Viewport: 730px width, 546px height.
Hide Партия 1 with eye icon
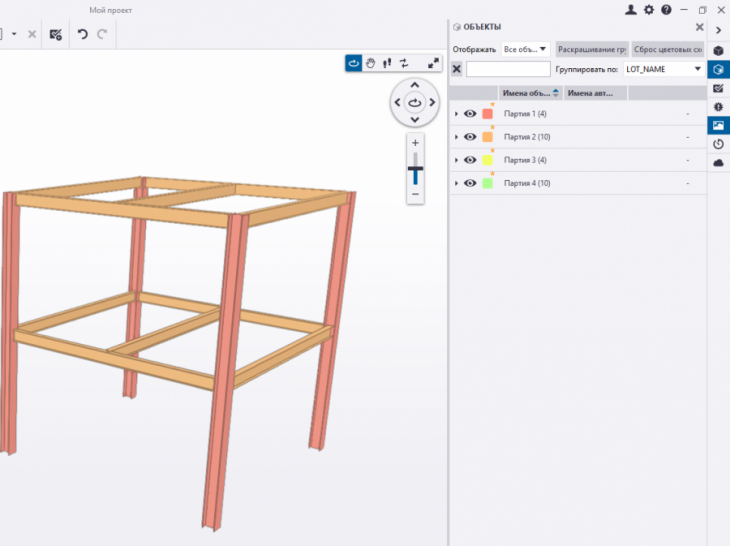pos(470,114)
